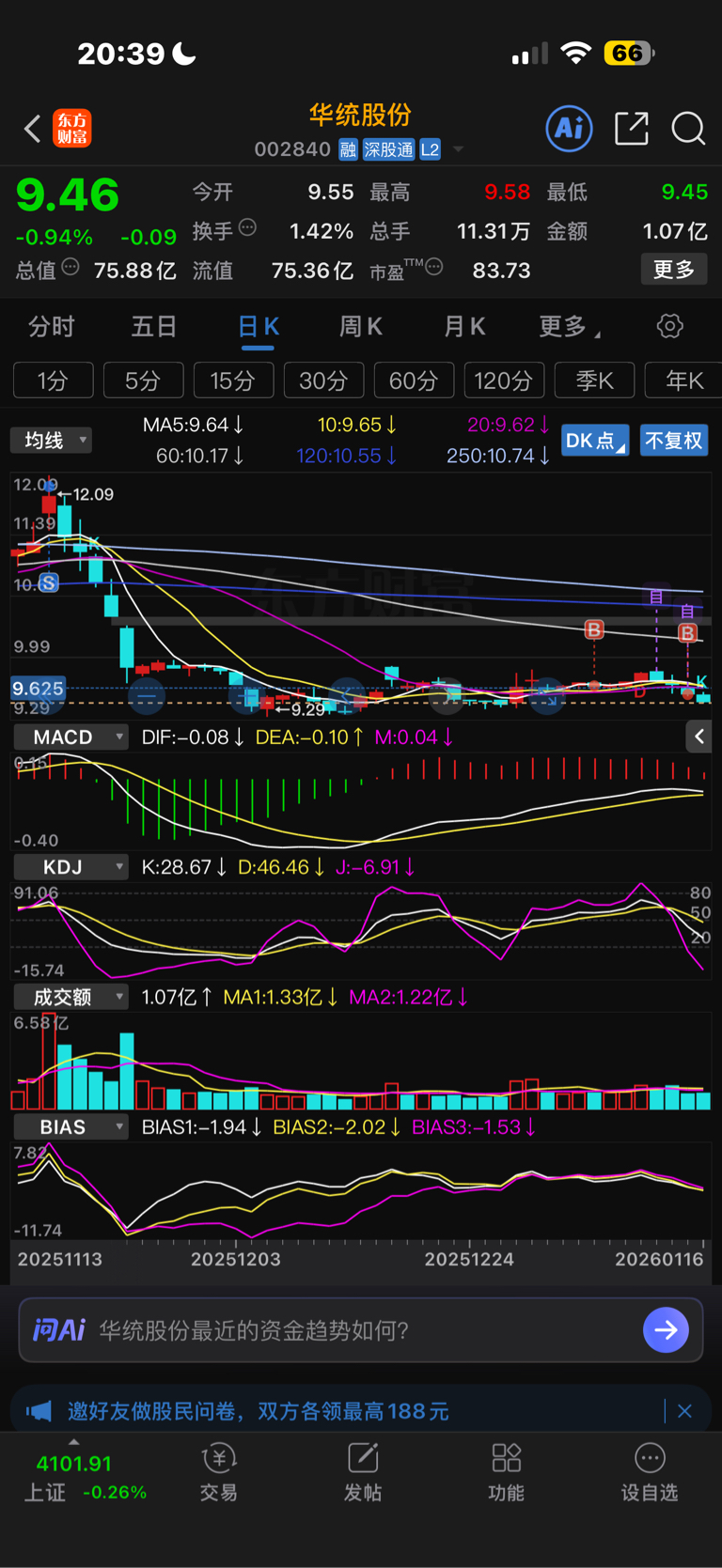Tap the share export icon
722x1568 pixels.
(632, 128)
